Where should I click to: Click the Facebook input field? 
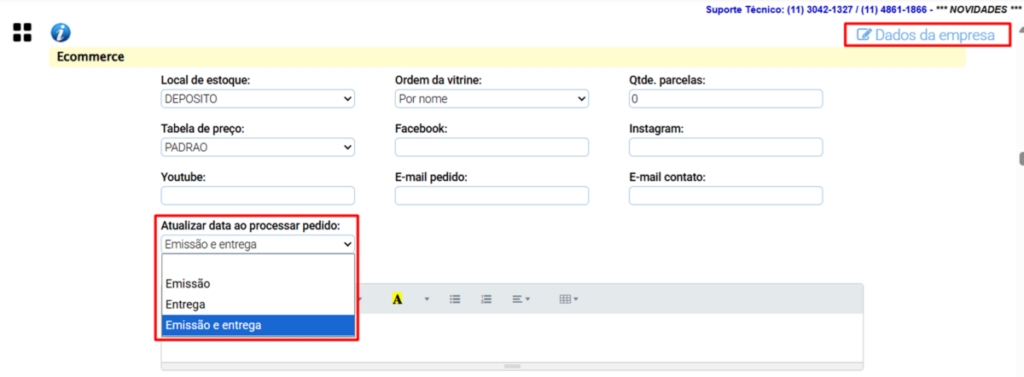(492, 148)
